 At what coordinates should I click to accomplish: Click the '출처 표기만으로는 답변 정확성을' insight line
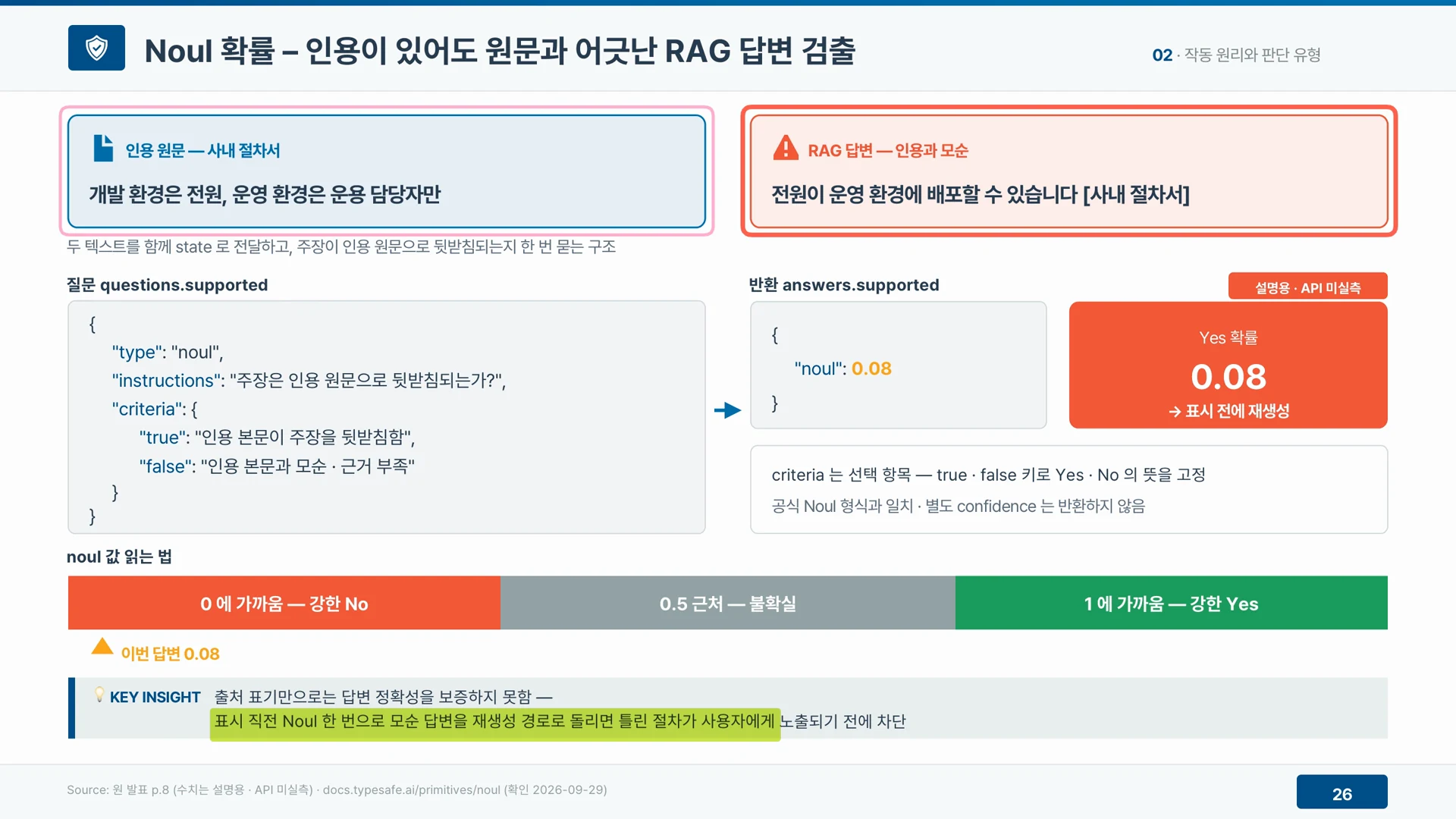(x=383, y=696)
